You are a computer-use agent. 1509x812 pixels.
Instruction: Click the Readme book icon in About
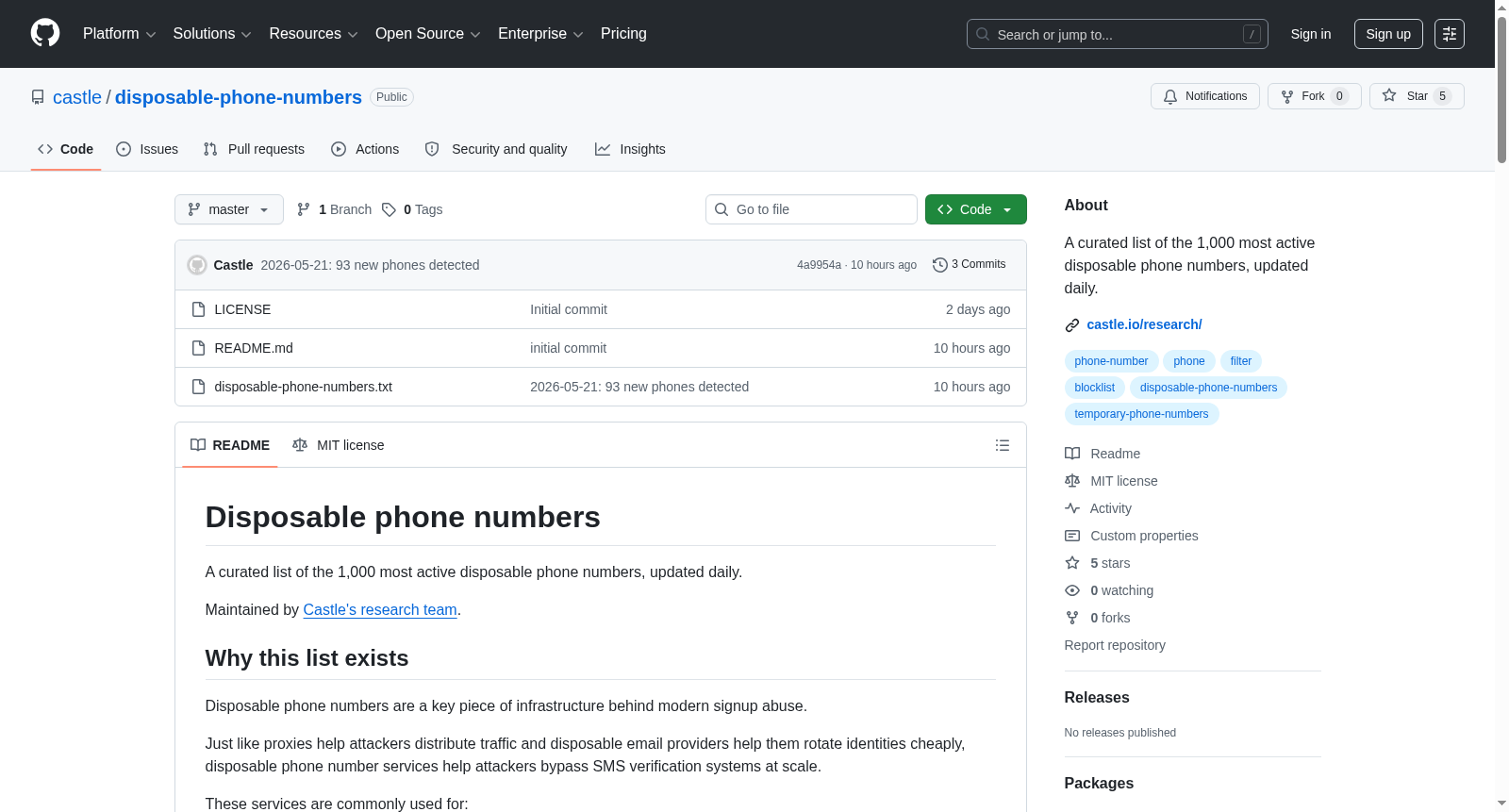pos(1072,454)
